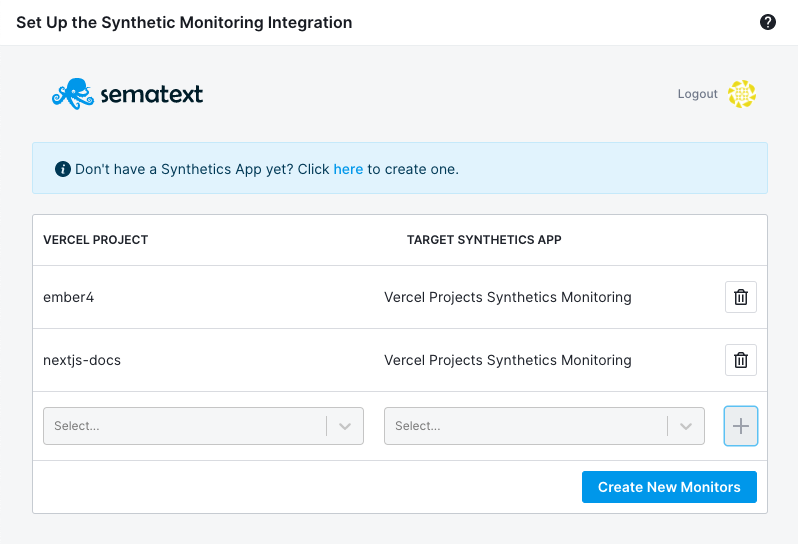Viewport: 798px width, 544px height.
Task: Add new mapping with plus button
Action: (x=740, y=426)
